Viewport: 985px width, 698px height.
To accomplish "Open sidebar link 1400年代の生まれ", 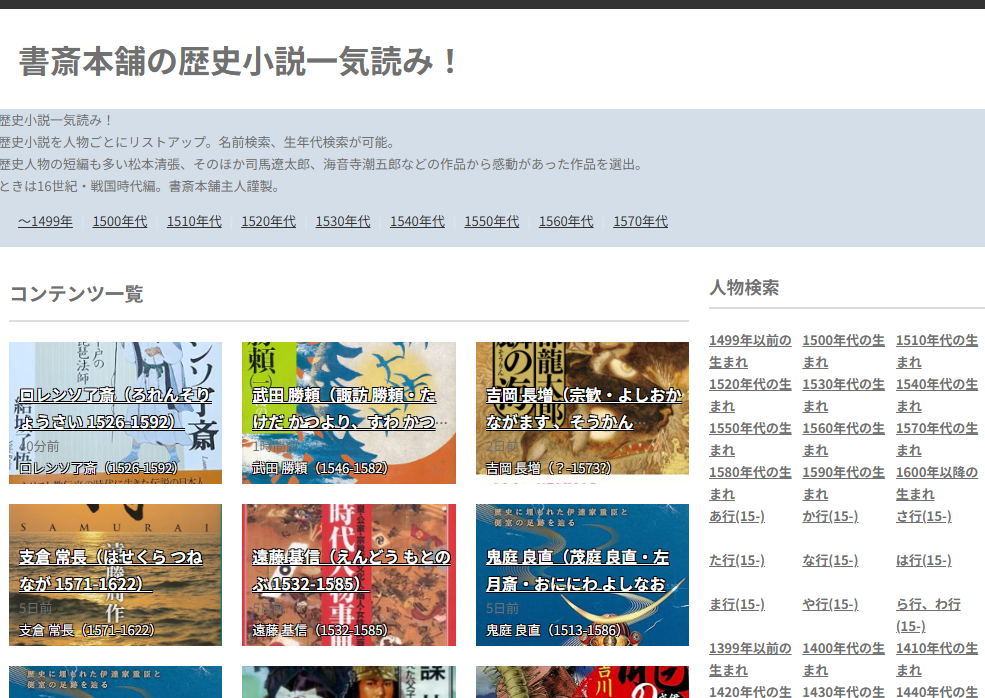I will point(843,659).
